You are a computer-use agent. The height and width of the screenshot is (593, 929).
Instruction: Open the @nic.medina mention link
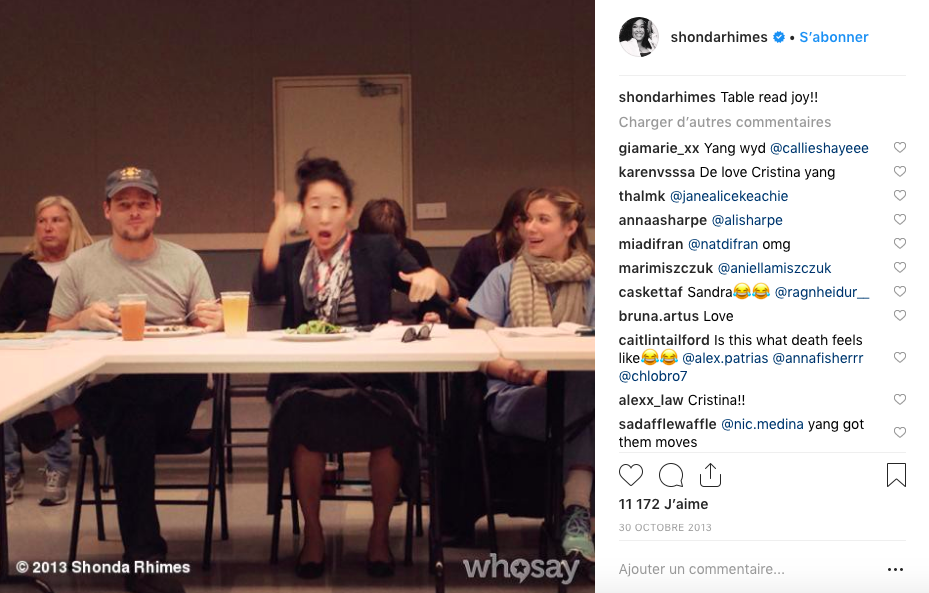[x=762, y=424]
